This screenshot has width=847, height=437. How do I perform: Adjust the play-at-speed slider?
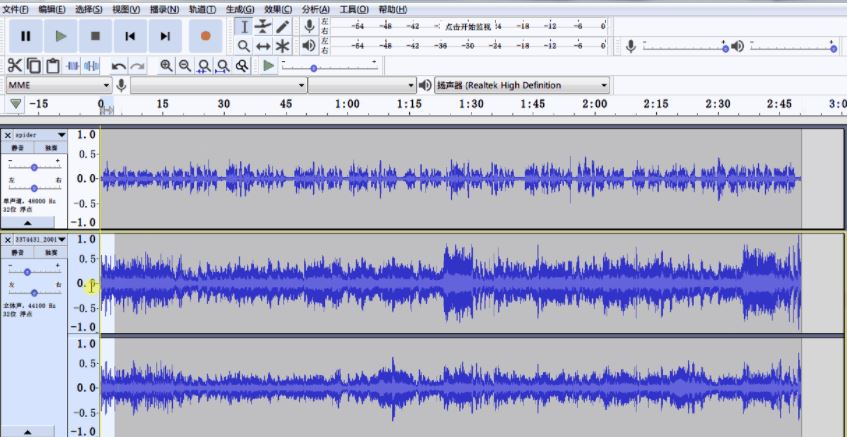(313, 68)
